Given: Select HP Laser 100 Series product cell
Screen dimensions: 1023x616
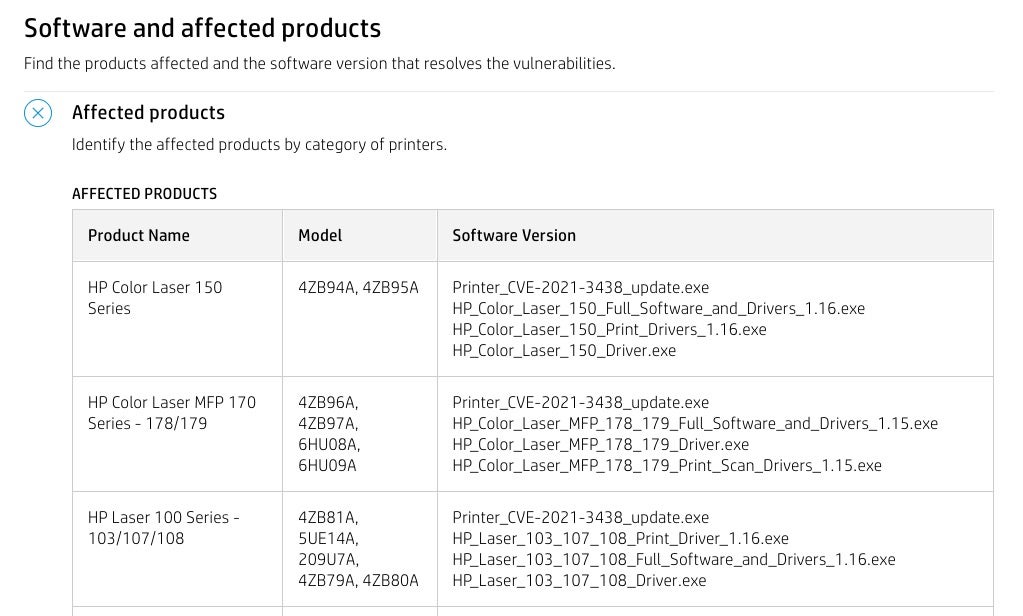Looking at the screenshot, I should (x=163, y=528).
